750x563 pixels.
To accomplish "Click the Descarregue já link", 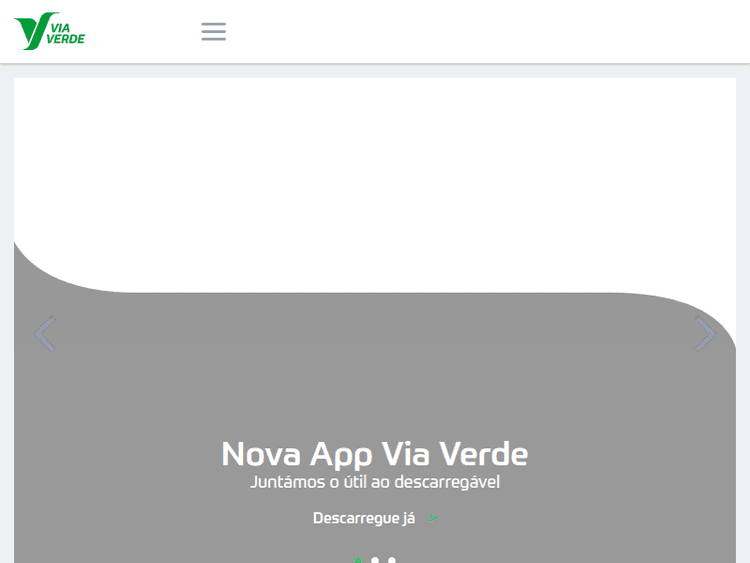I will pyautogui.click(x=364, y=518).
